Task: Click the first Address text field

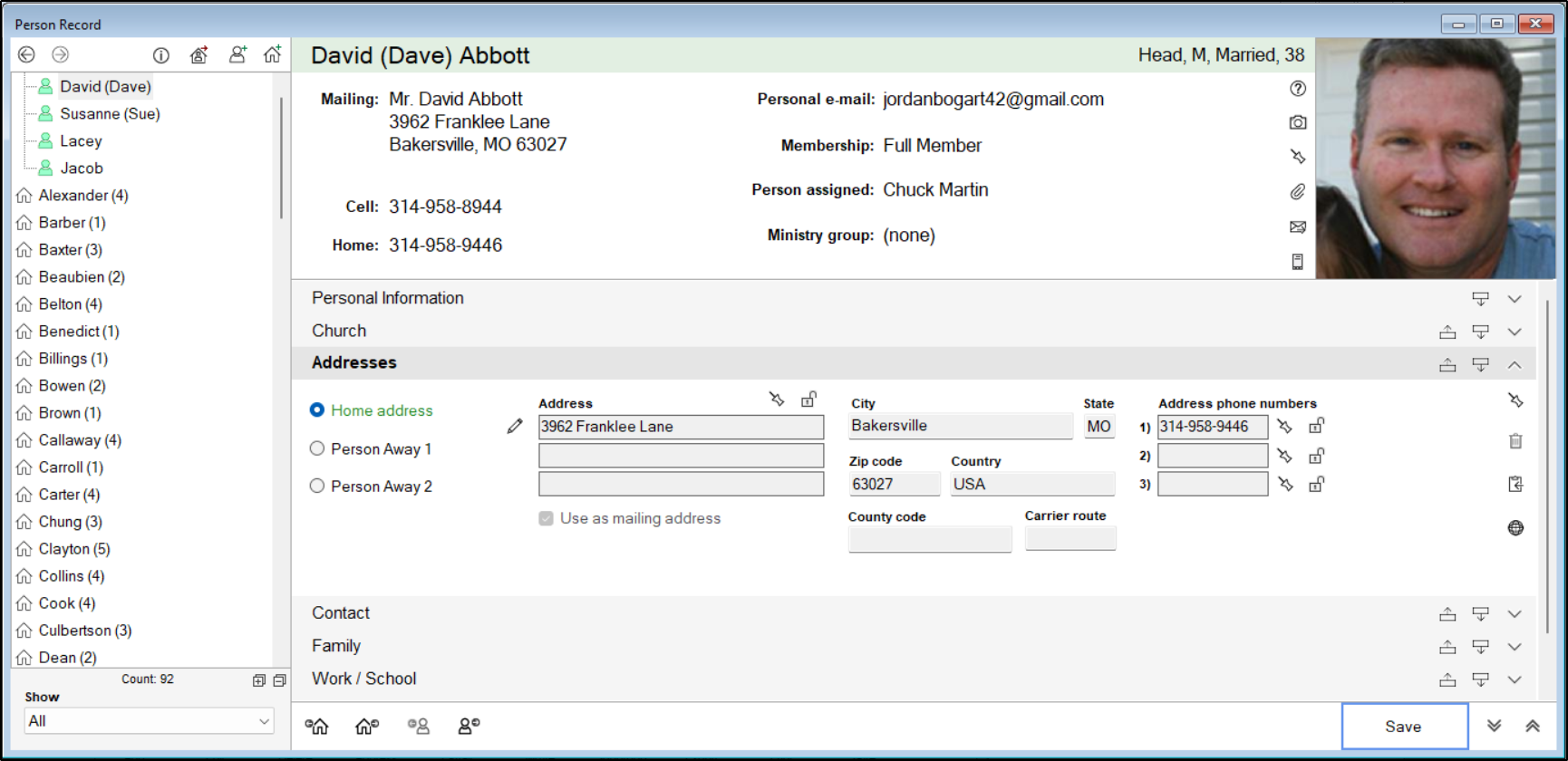Action: coord(681,427)
